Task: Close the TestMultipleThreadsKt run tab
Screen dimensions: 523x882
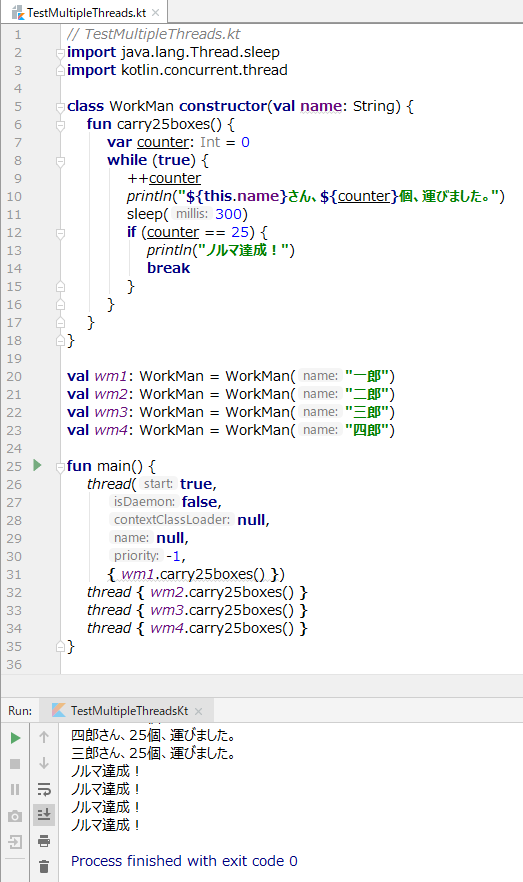Action: (x=199, y=711)
